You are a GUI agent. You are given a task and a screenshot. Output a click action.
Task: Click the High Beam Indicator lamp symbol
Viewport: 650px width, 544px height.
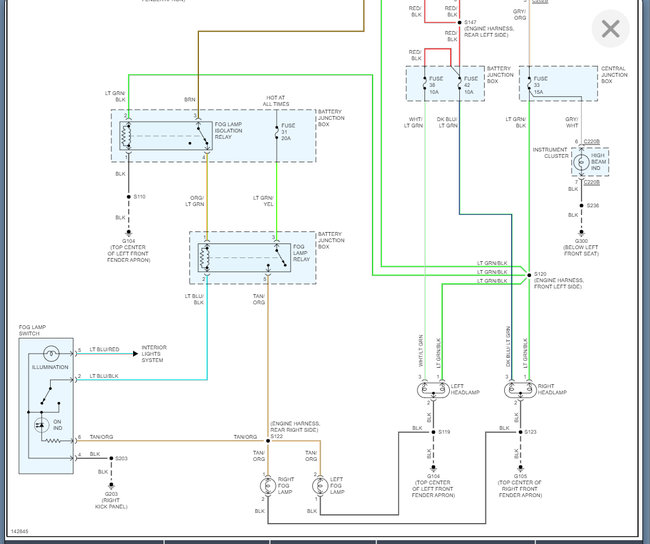pos(581,162)
